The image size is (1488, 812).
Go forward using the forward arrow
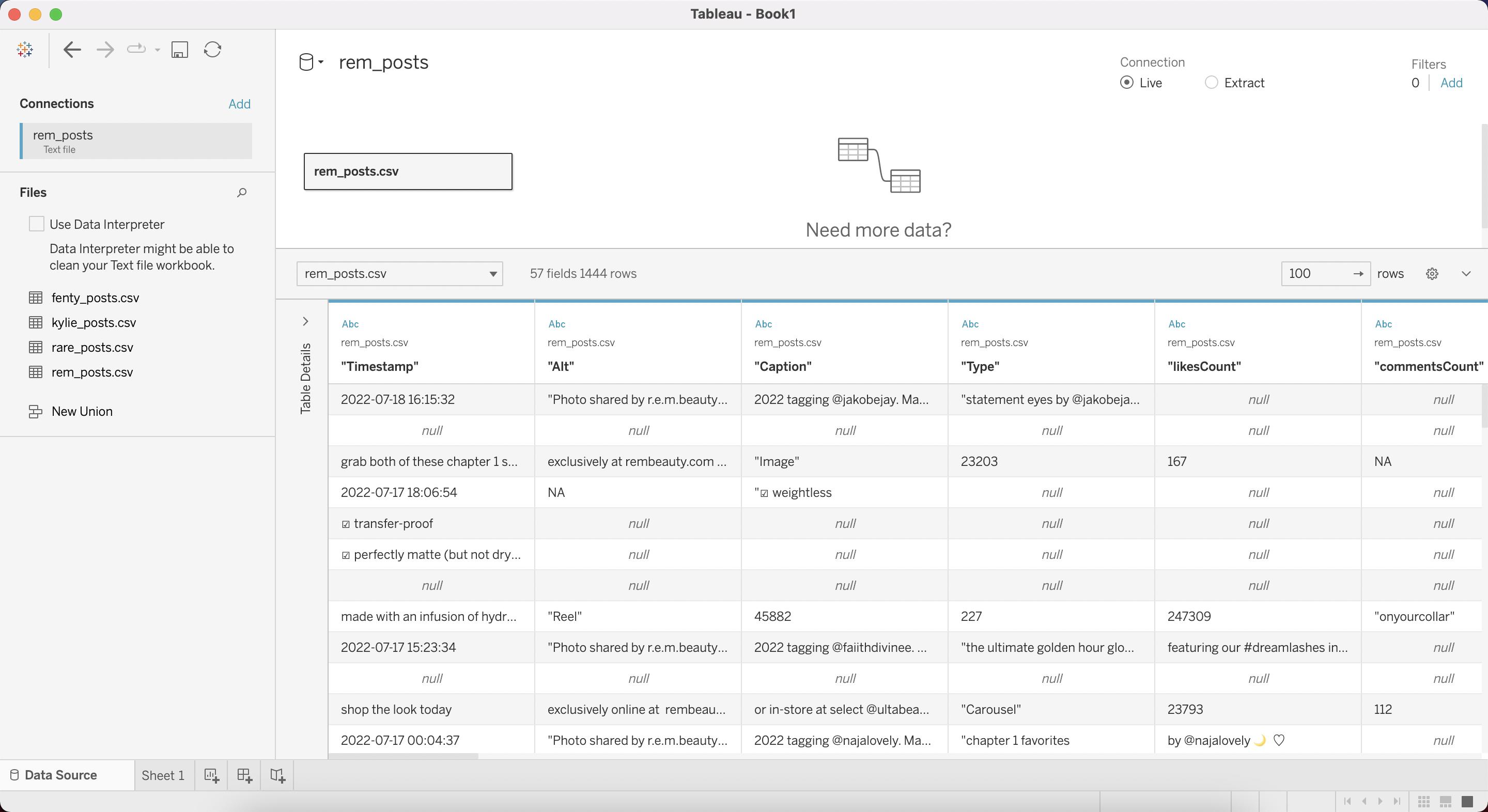tap(105, 50)
